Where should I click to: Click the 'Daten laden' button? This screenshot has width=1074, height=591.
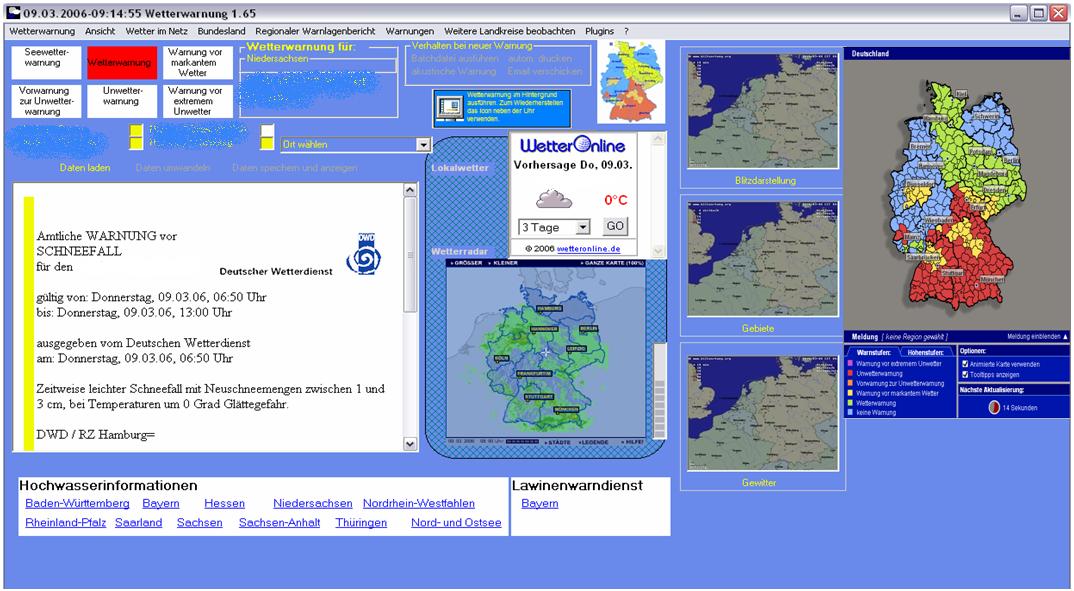pos(85,168)
